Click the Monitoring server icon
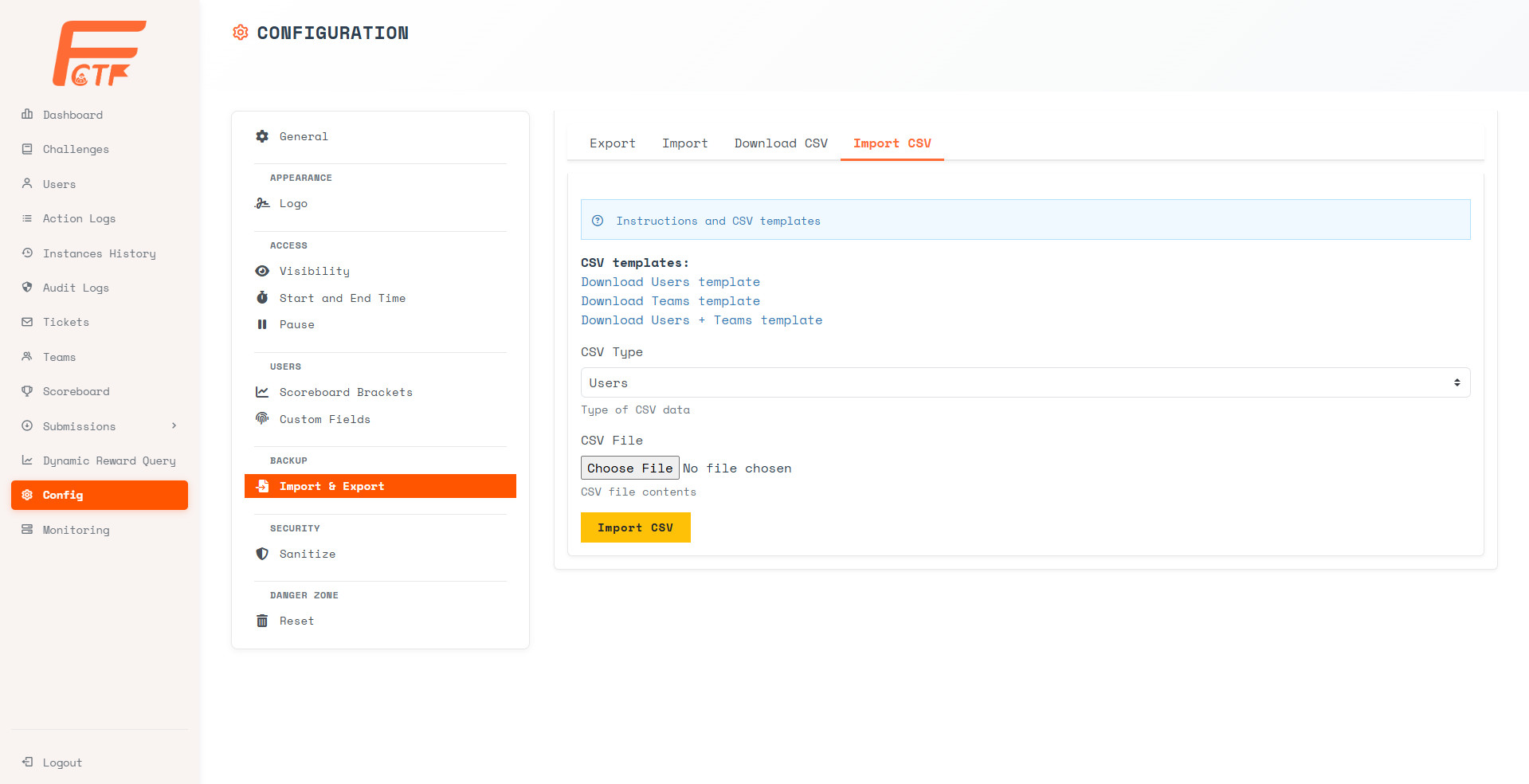 pos(27,529)
